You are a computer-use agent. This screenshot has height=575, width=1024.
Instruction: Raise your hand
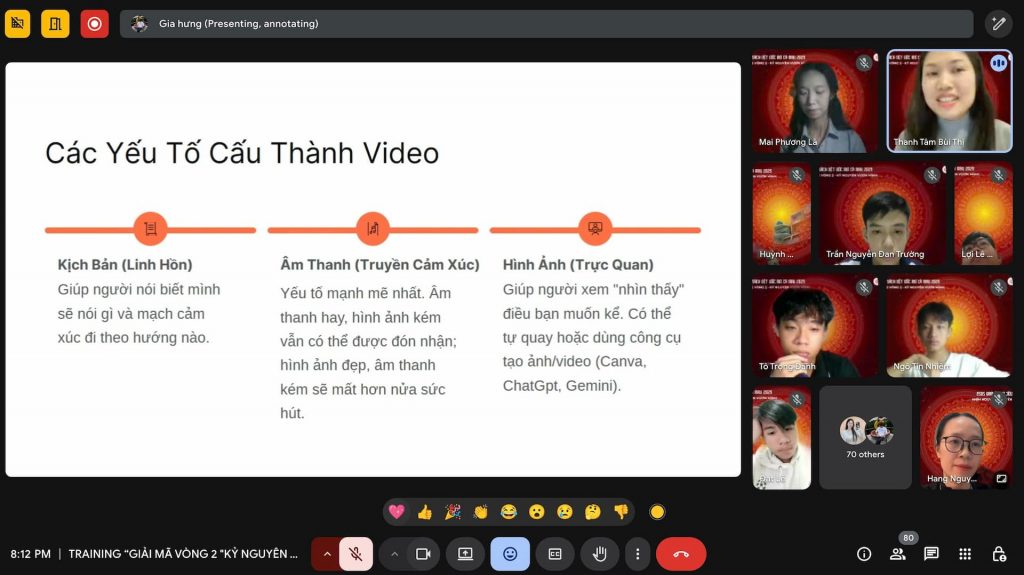(x=600, y=554)
